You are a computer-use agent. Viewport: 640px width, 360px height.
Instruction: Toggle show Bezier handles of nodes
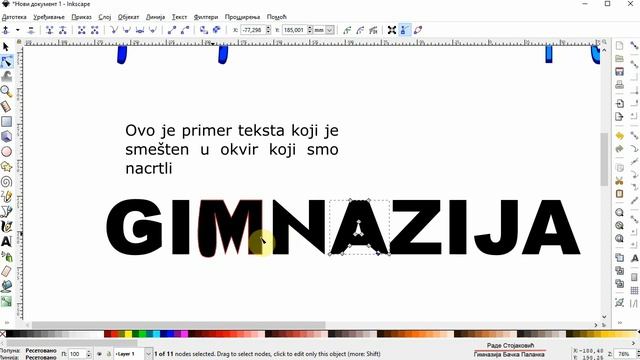(405, 30)
